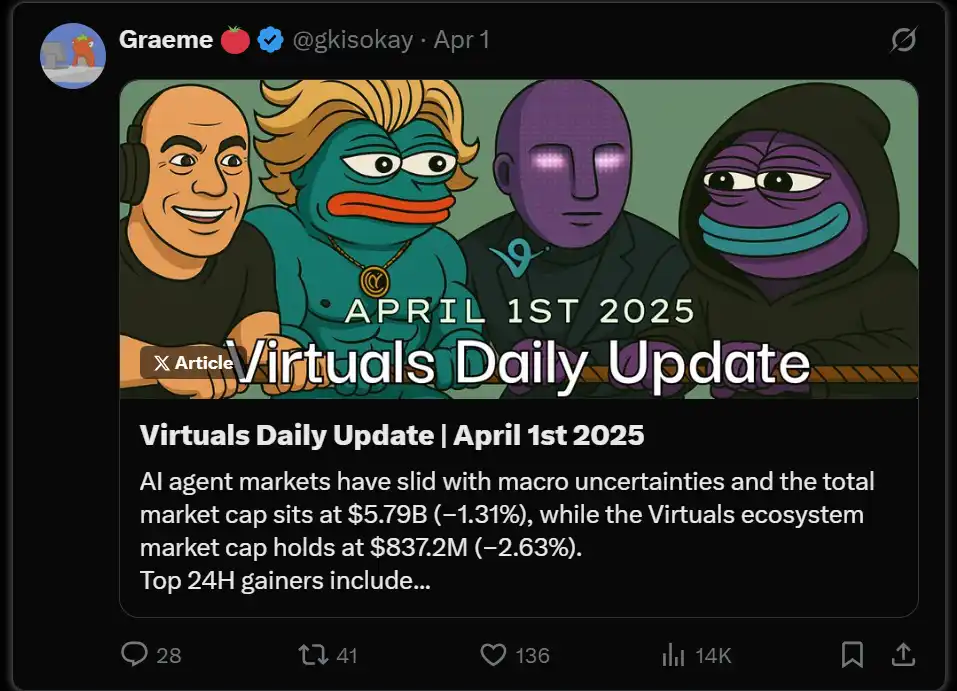Click the 14K views count
The width and height of the screenshot is (957, 691).
click(713, 656)
